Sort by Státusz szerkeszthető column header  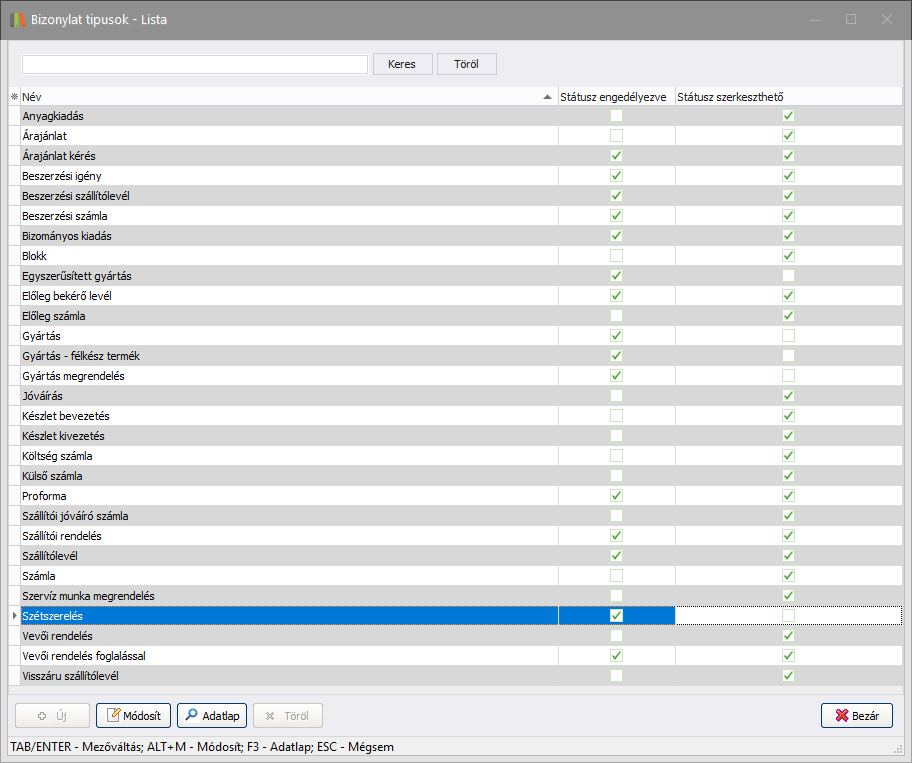[x=730, y=97]
